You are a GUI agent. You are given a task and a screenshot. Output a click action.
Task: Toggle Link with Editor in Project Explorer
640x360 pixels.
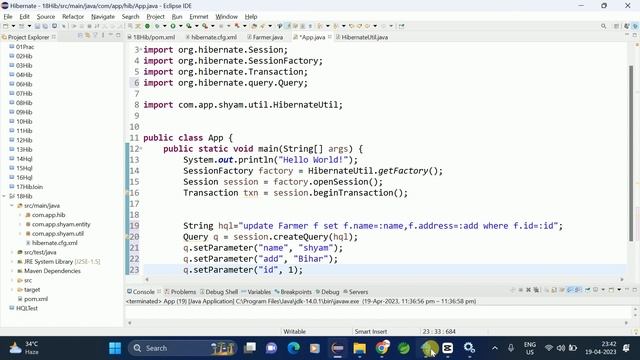pos(87,36)
